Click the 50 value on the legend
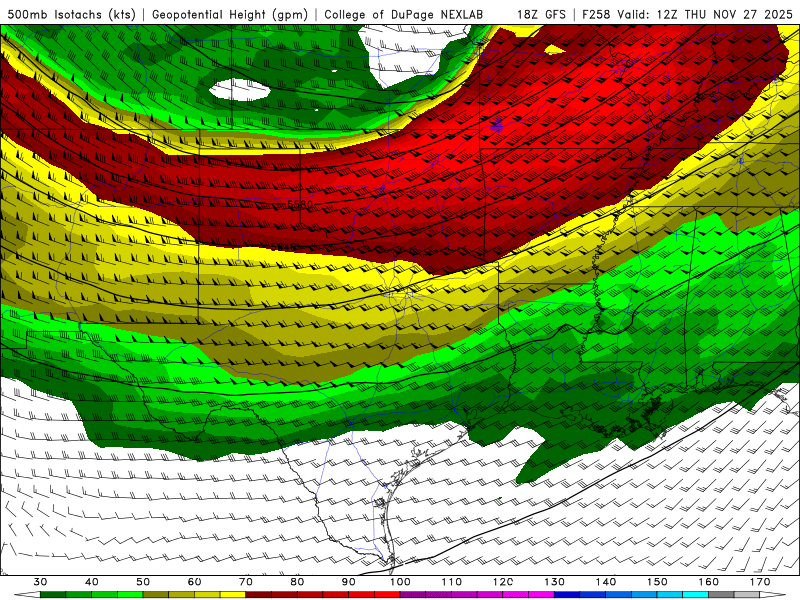The width and height of the screenshot is (800, 600). (x=143, y=582)
